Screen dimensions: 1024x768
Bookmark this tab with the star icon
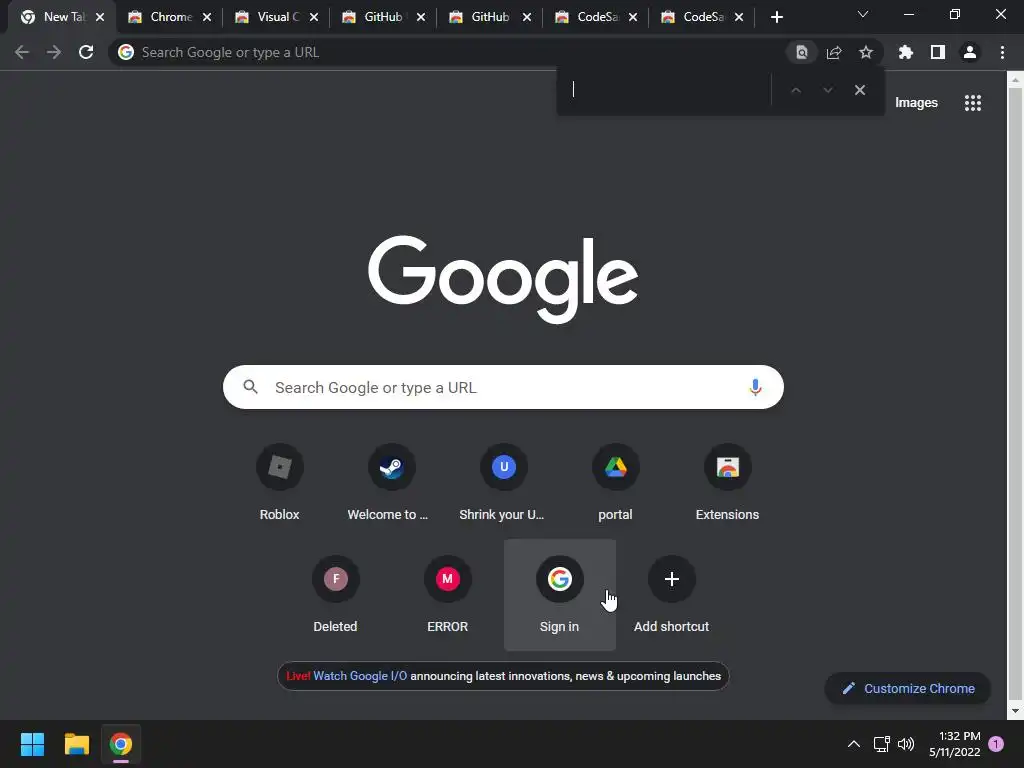[866, 52]
